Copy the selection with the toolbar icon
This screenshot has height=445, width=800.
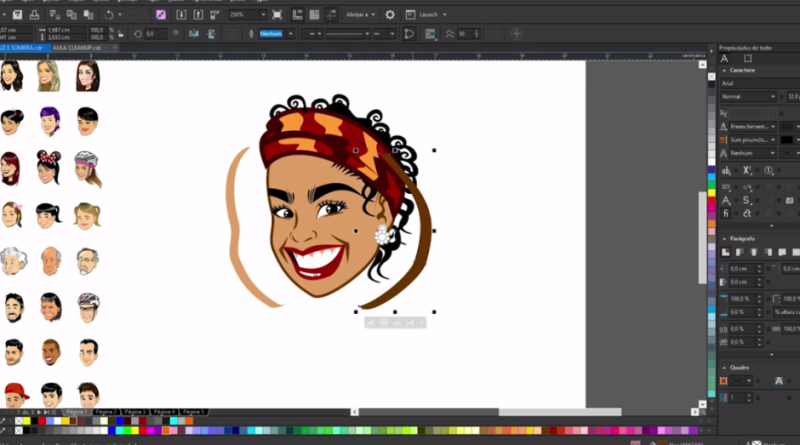point(71,15)
